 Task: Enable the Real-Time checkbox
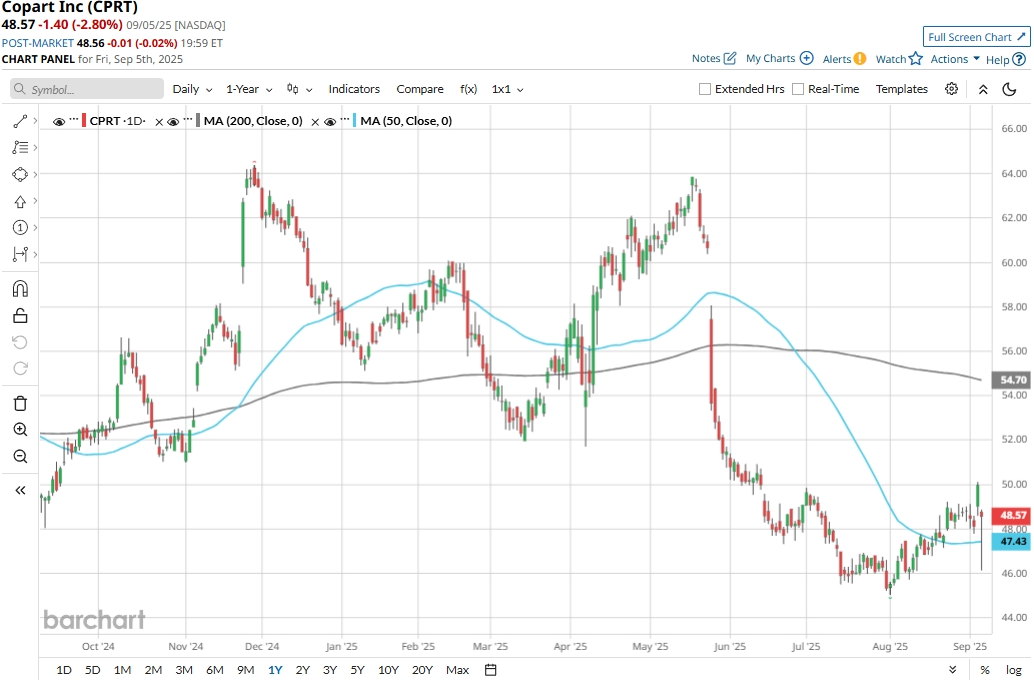(x=798, y=89)
